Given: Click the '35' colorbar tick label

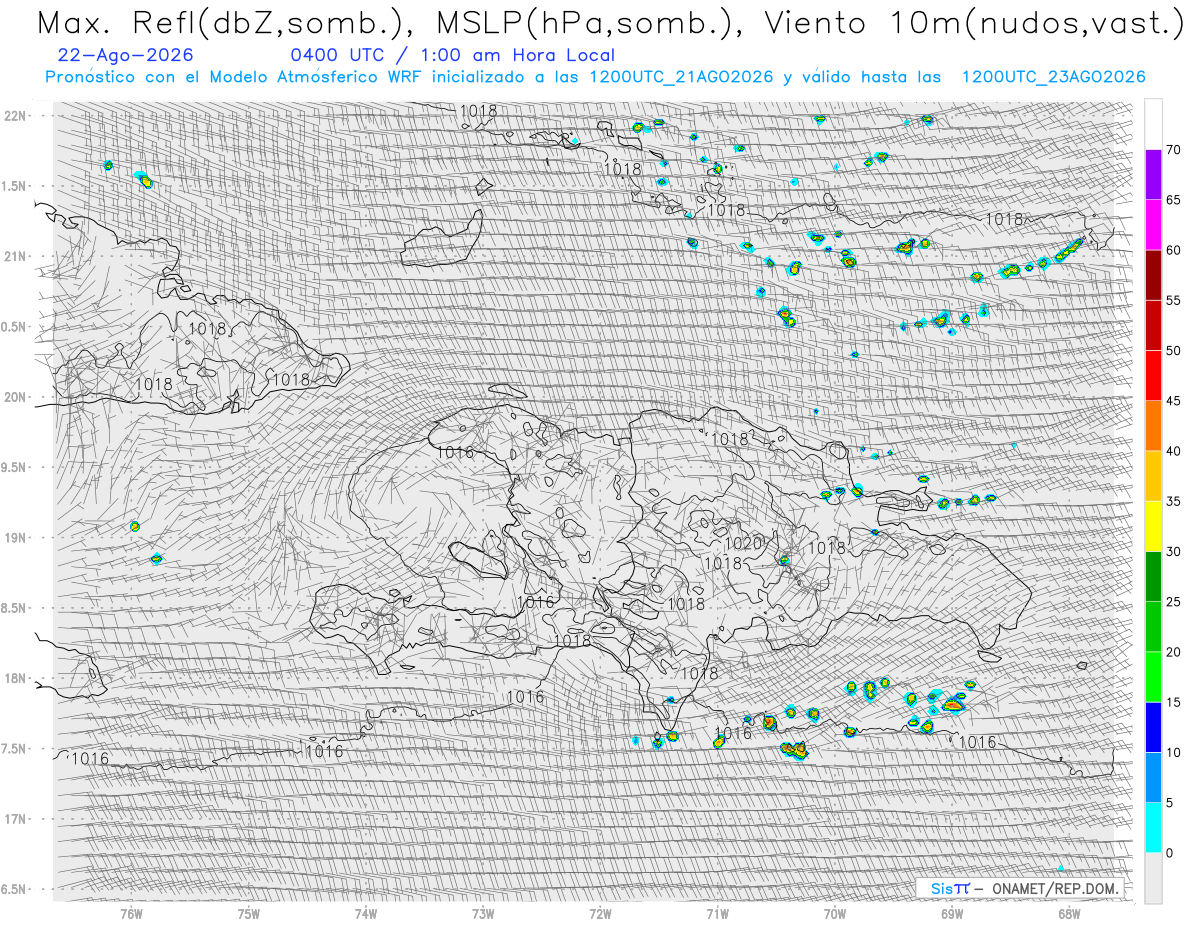Looking at the screenshot, I should (x=1173, y=501).
